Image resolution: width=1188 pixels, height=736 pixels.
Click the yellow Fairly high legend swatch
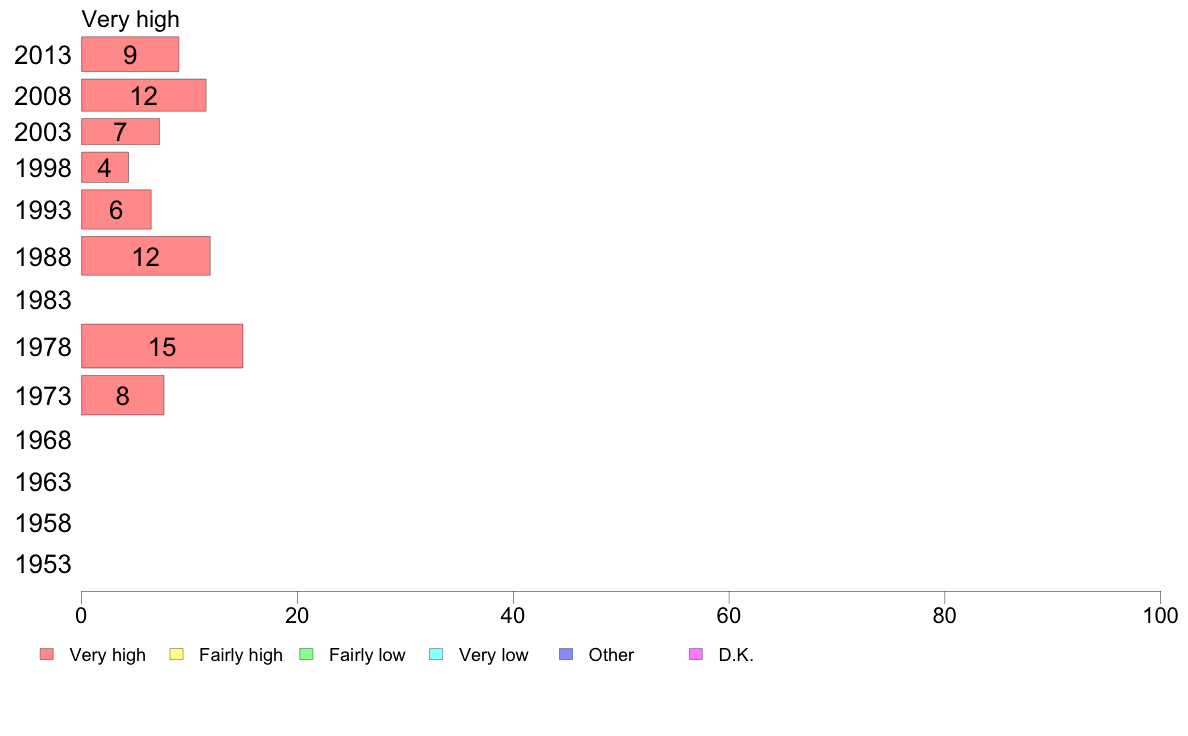pos(177,654)
